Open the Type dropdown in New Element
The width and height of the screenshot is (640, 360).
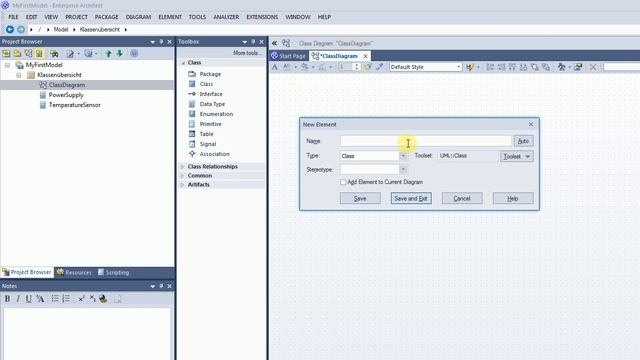click(x=403, y=156)
